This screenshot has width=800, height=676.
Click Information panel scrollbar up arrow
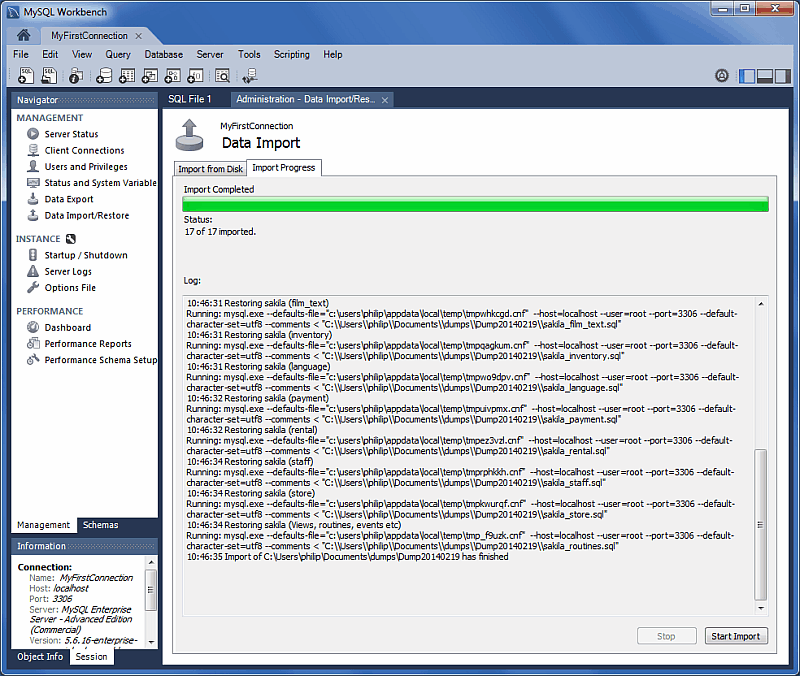click(x=151, y=562)
